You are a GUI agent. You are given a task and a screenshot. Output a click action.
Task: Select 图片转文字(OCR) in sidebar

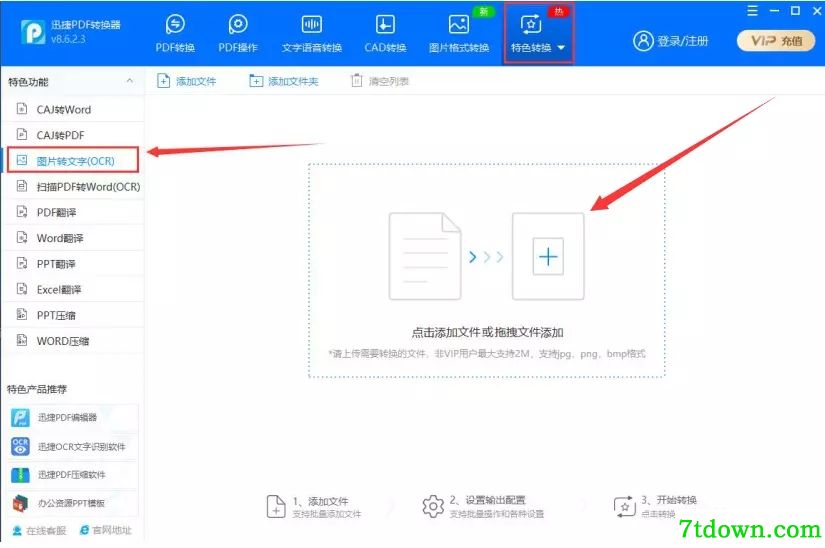[73, 160]
